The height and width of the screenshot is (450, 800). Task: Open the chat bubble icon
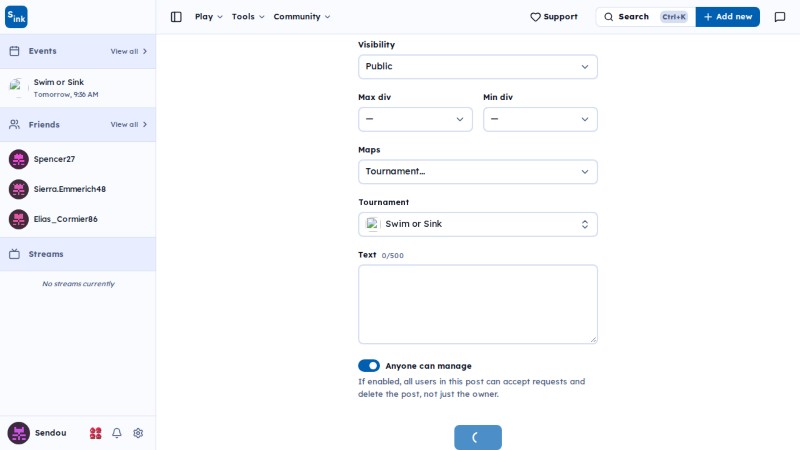(x=780, y=17)
